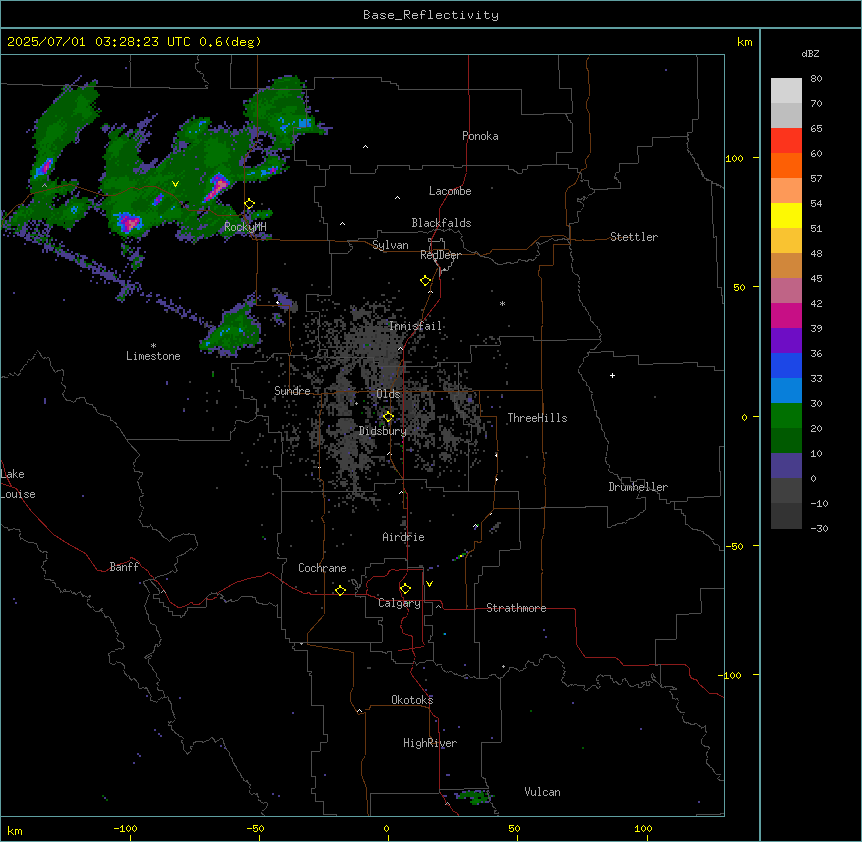
Task: Click the Lacombe town label
Action: pyautogui.click(x=450, y=191)
